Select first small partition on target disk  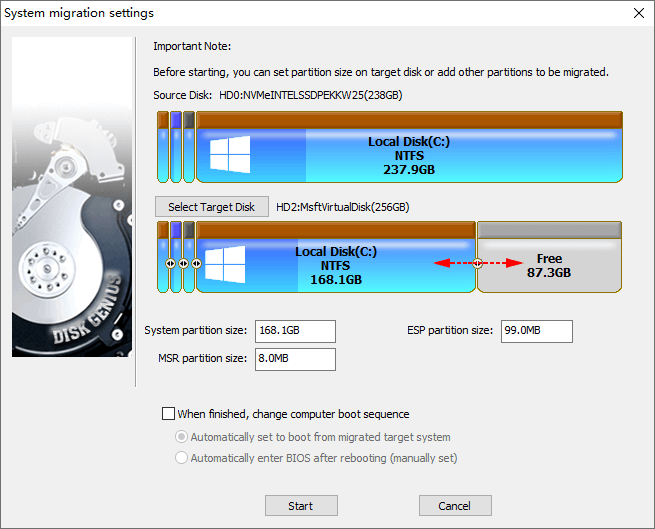click(162, 257)
